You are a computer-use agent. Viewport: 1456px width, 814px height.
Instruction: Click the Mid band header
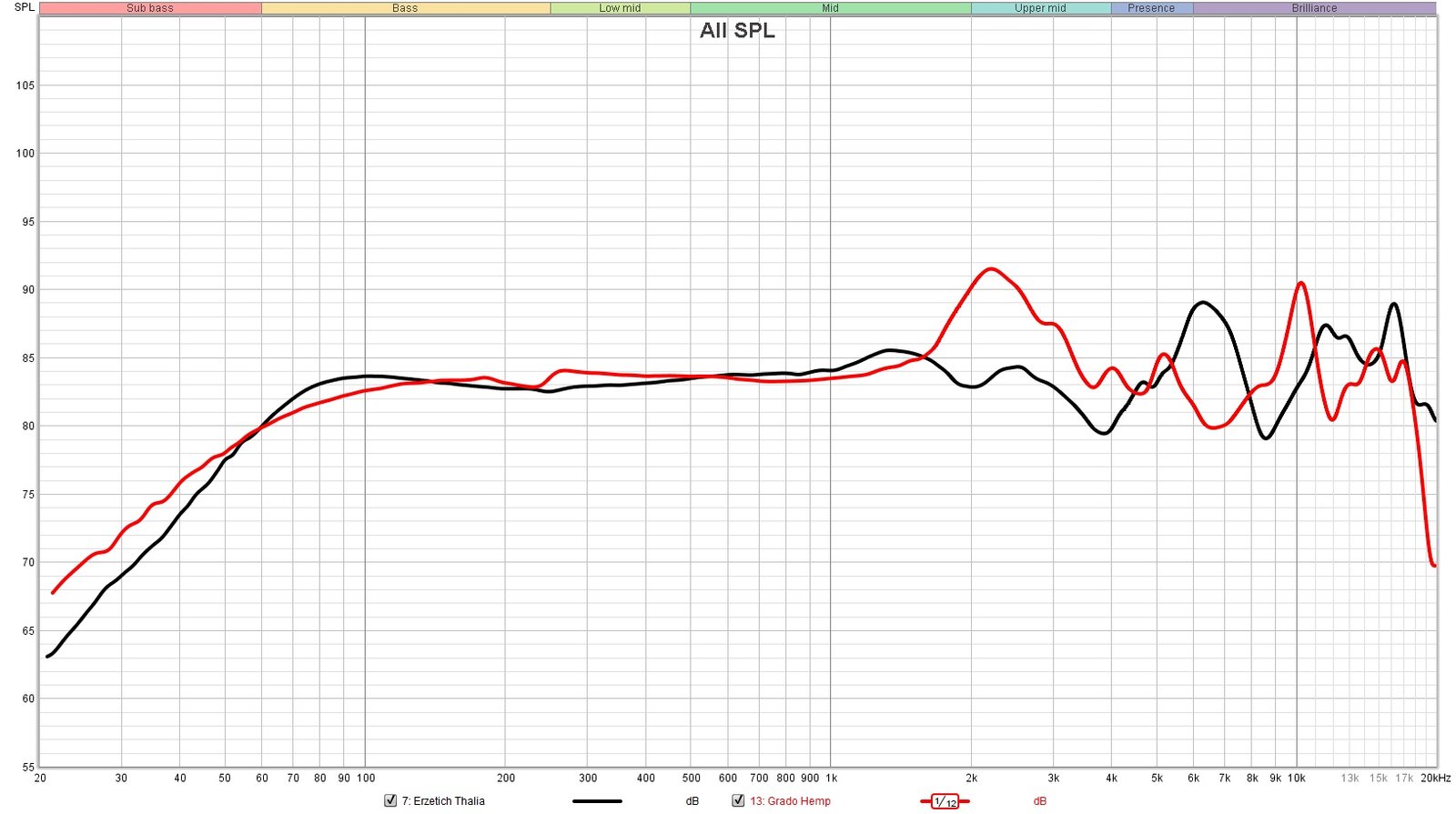pyautogui.click(x=830, y=8)
